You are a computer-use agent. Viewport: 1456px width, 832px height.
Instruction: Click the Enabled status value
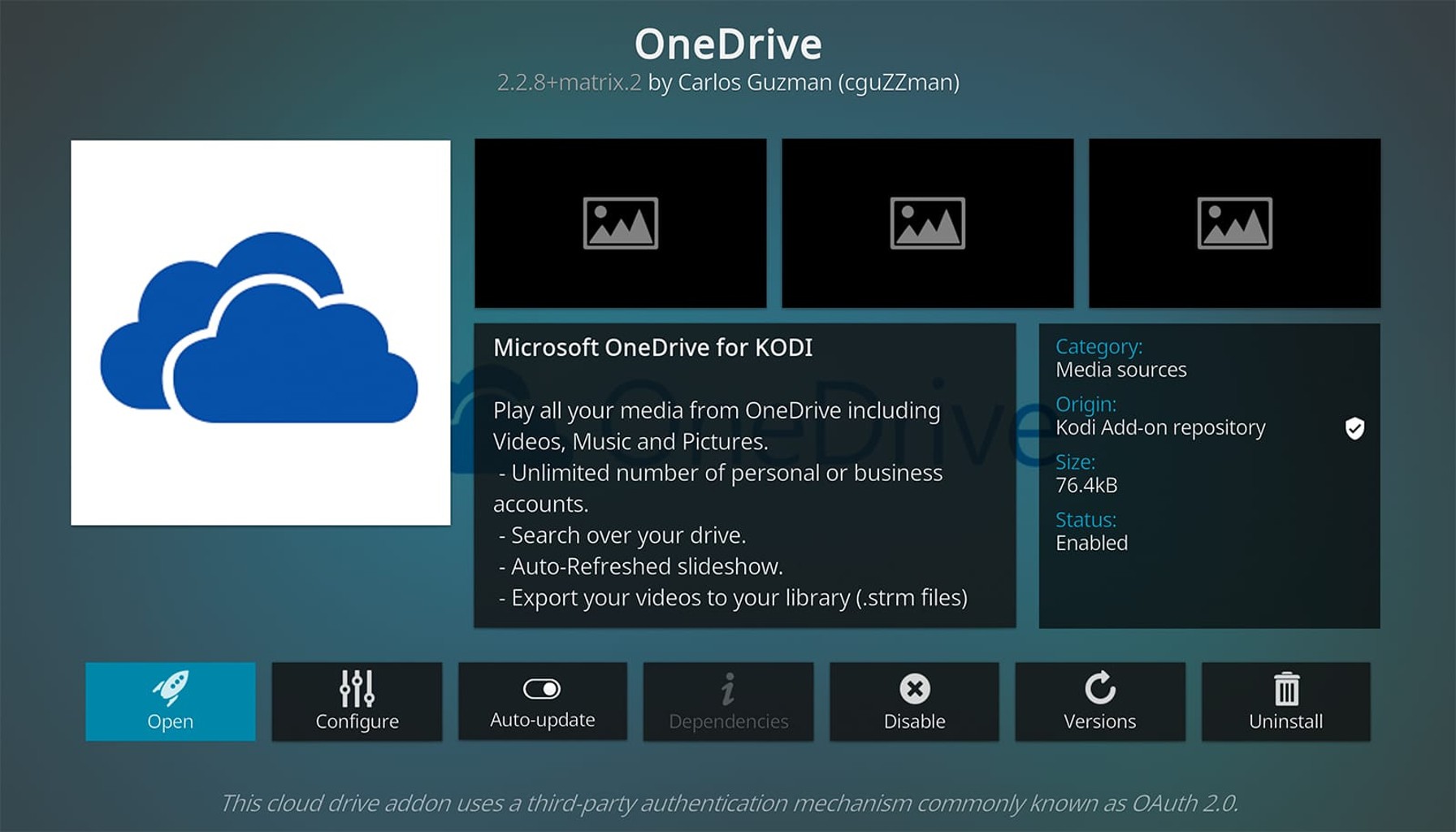click(x=1091, y=544)
